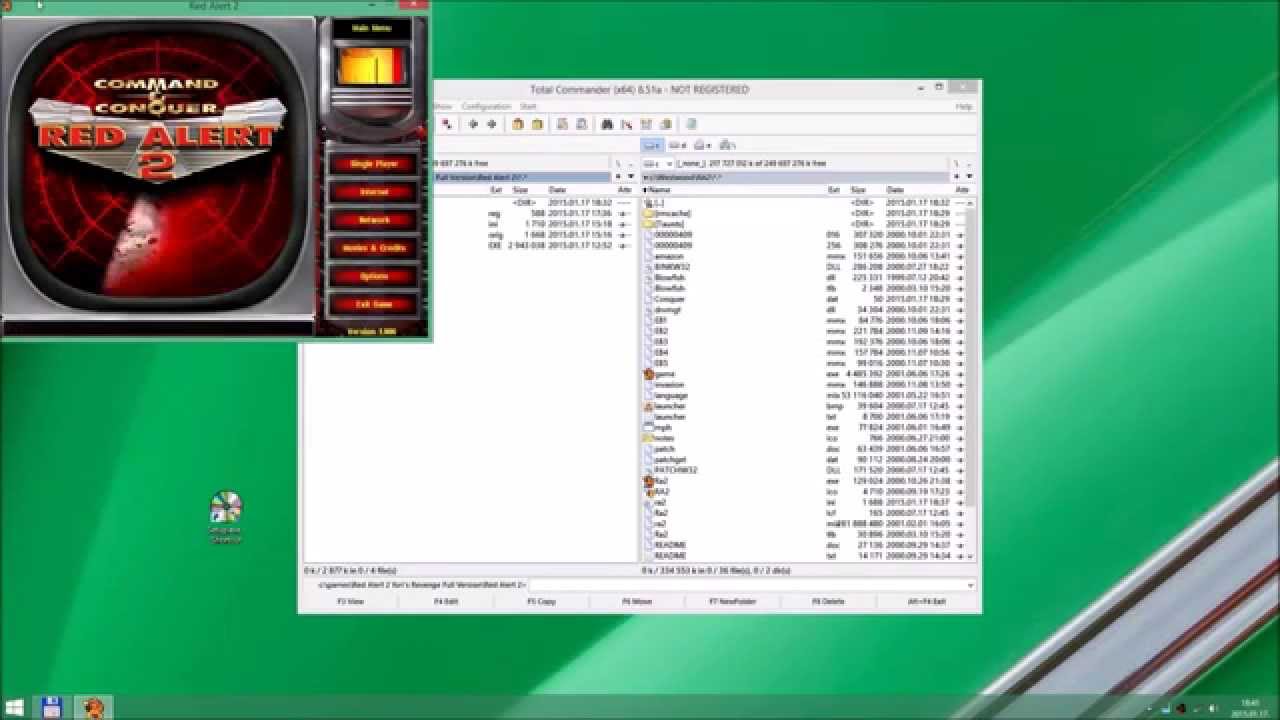
Task: Click the F7 NewFolder button
Action: pos(733,601)
